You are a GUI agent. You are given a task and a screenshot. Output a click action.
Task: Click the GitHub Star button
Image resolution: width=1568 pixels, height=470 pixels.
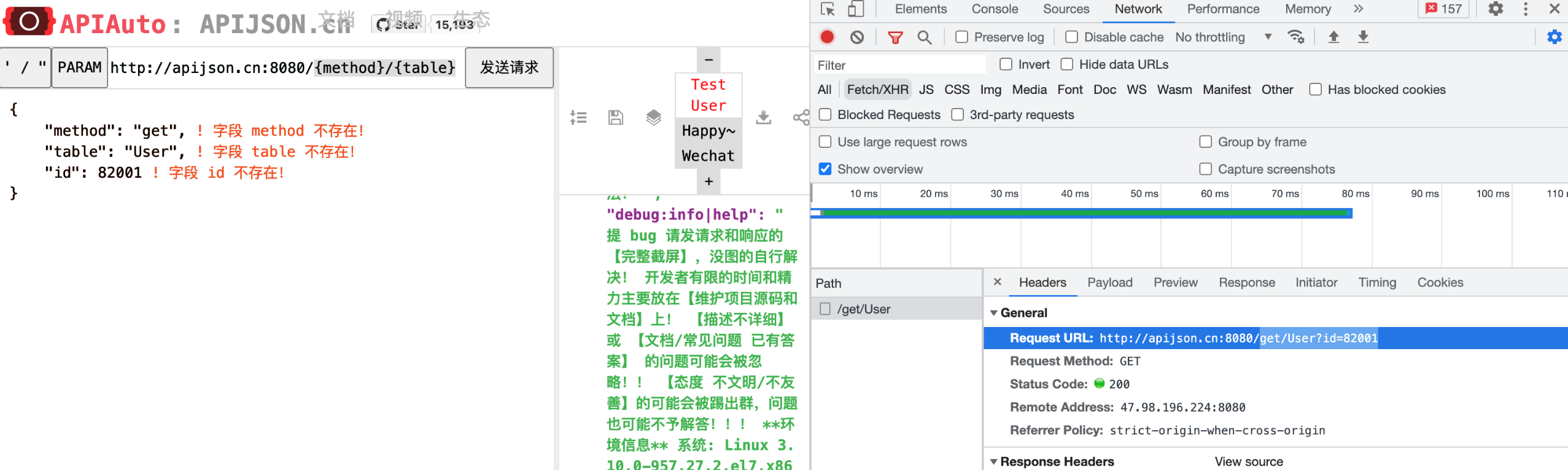click(399, 25)
